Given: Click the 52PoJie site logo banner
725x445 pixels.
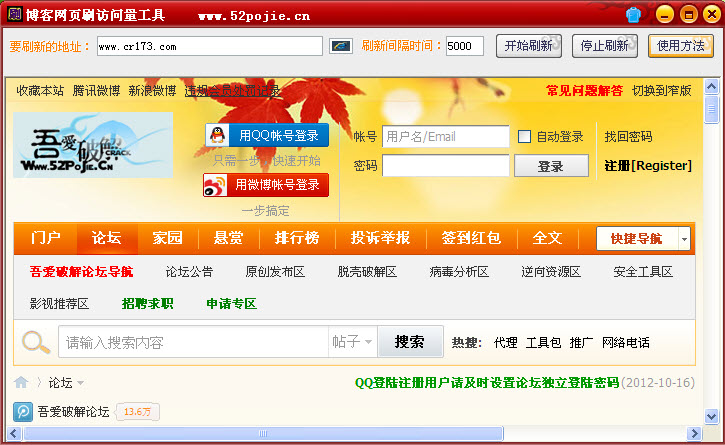Looking at the screenshot, I should point(93,145).
